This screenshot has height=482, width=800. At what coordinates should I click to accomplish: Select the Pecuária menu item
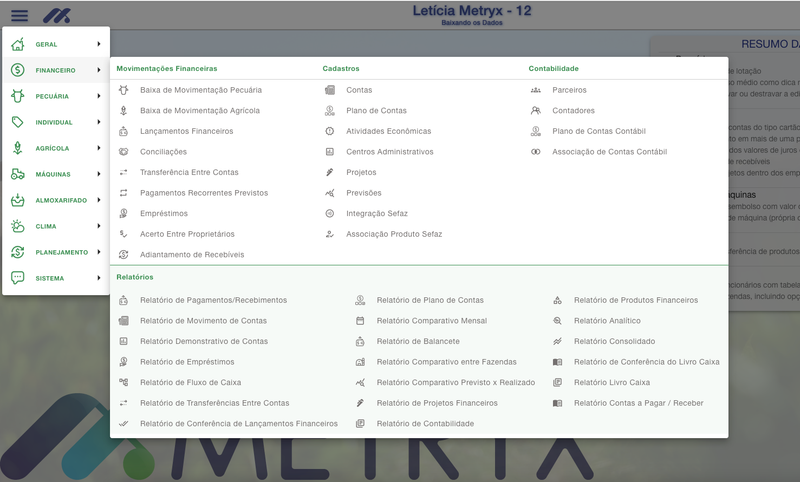tap(56, 96)
